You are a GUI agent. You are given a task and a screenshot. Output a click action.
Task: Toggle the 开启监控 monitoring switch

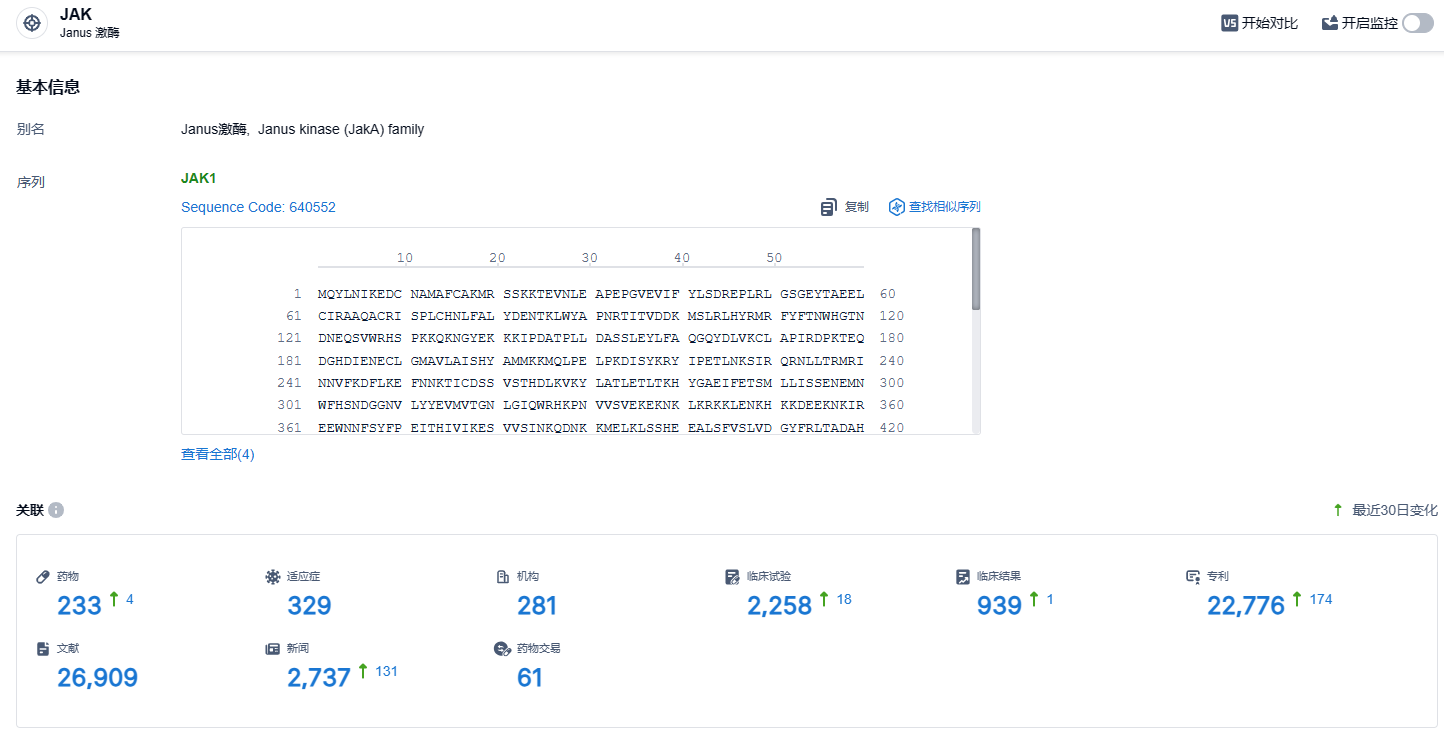tap(1417, 23)
